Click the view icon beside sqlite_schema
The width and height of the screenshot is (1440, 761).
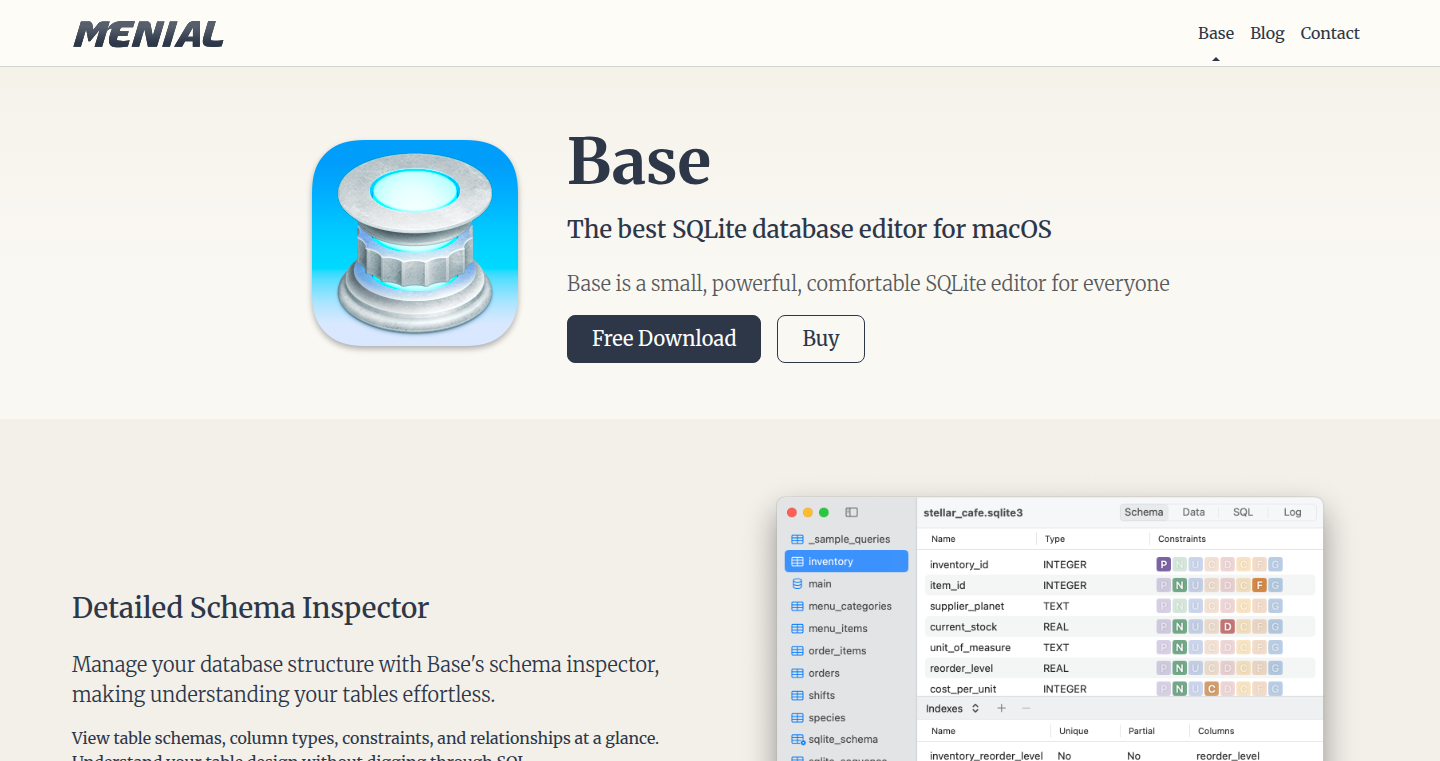point(797,739)
